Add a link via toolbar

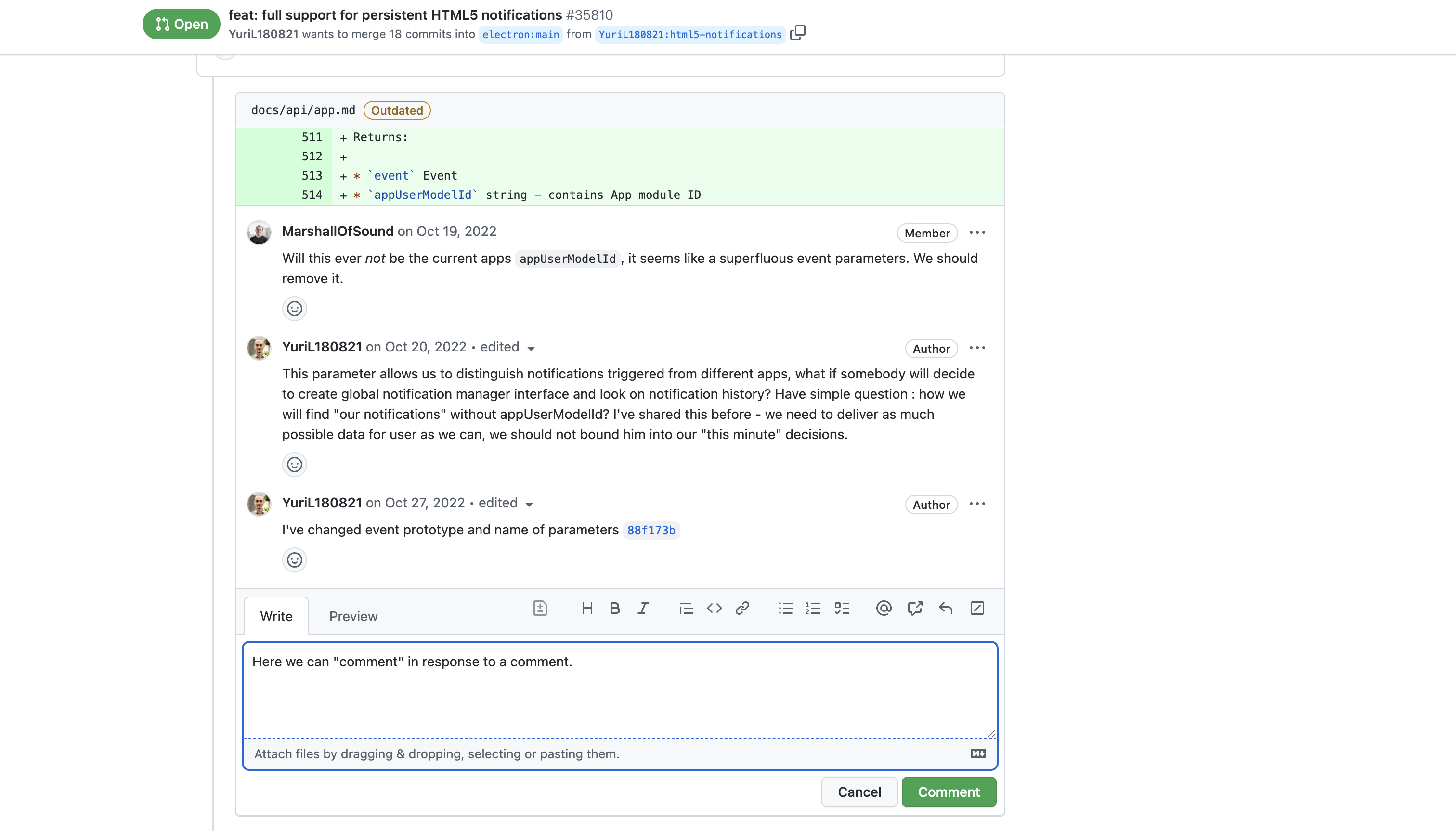(x=742, y=609)
